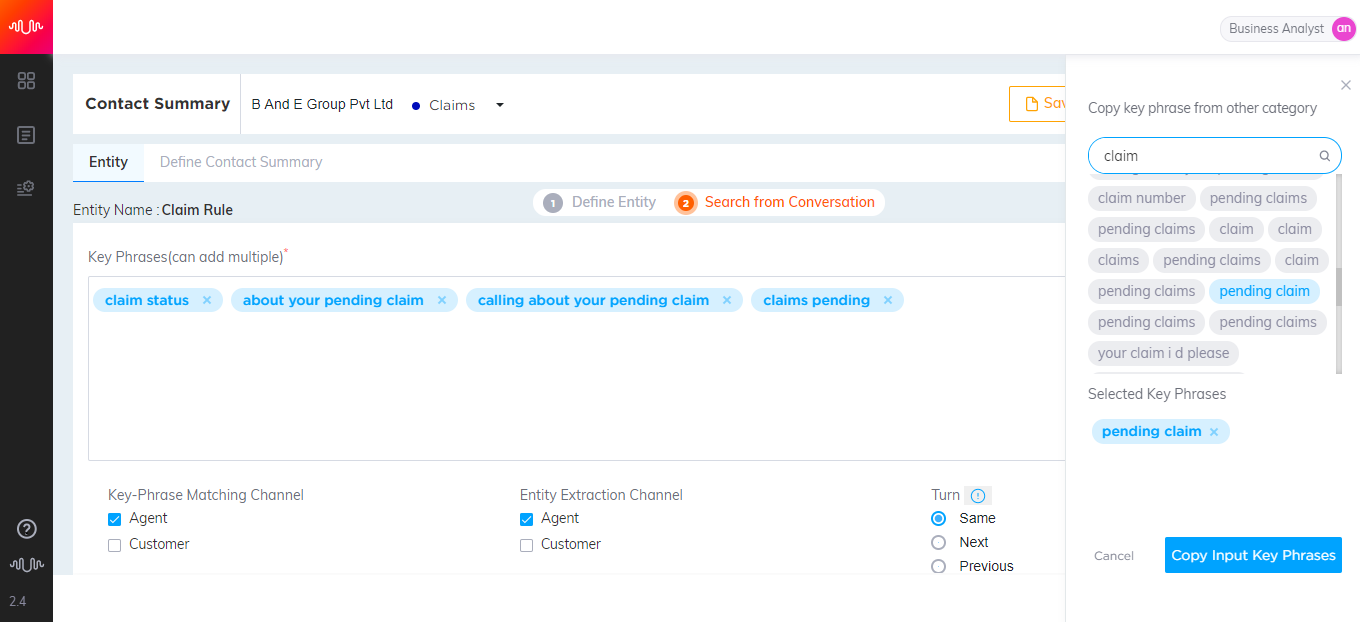Click the key phrase list scrollbar

click(x=1339, y=274)
